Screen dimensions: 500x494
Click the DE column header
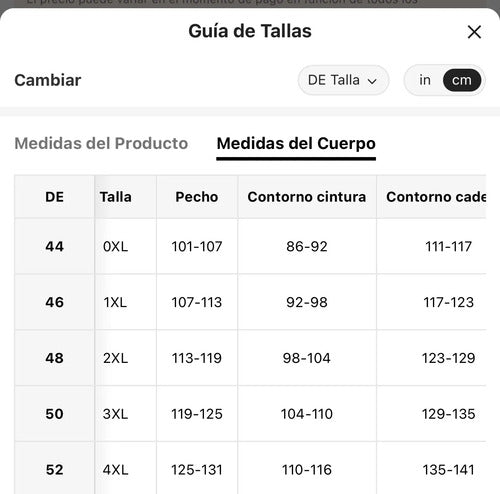54,197
